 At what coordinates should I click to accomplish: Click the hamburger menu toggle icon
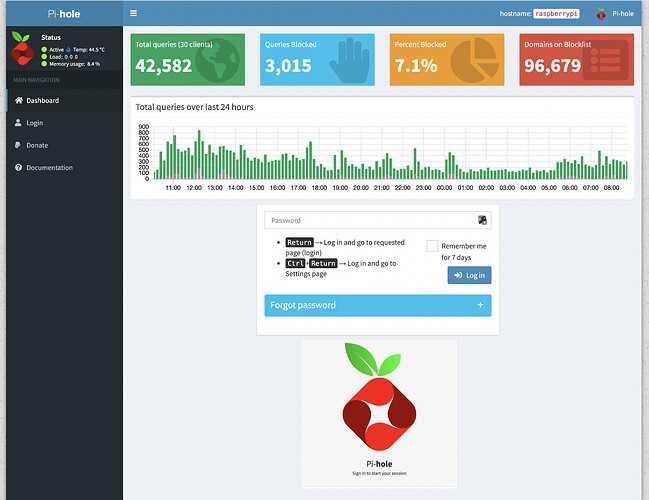pyautogui.click(x=134, y=13)
